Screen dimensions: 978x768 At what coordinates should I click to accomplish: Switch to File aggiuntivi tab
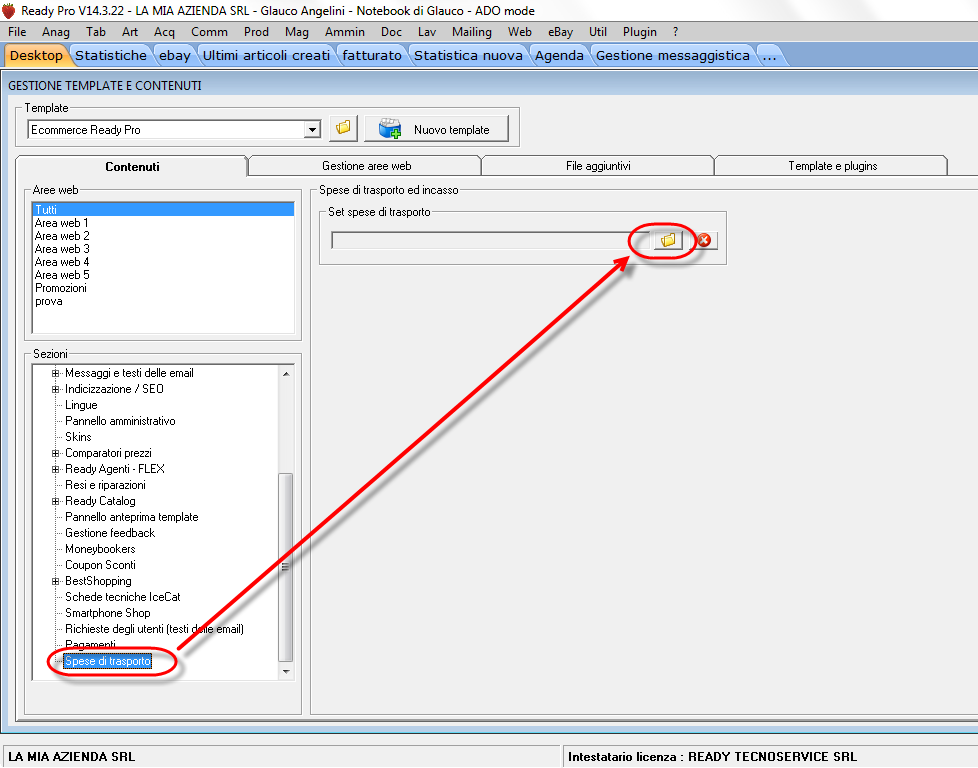point(598,166)
